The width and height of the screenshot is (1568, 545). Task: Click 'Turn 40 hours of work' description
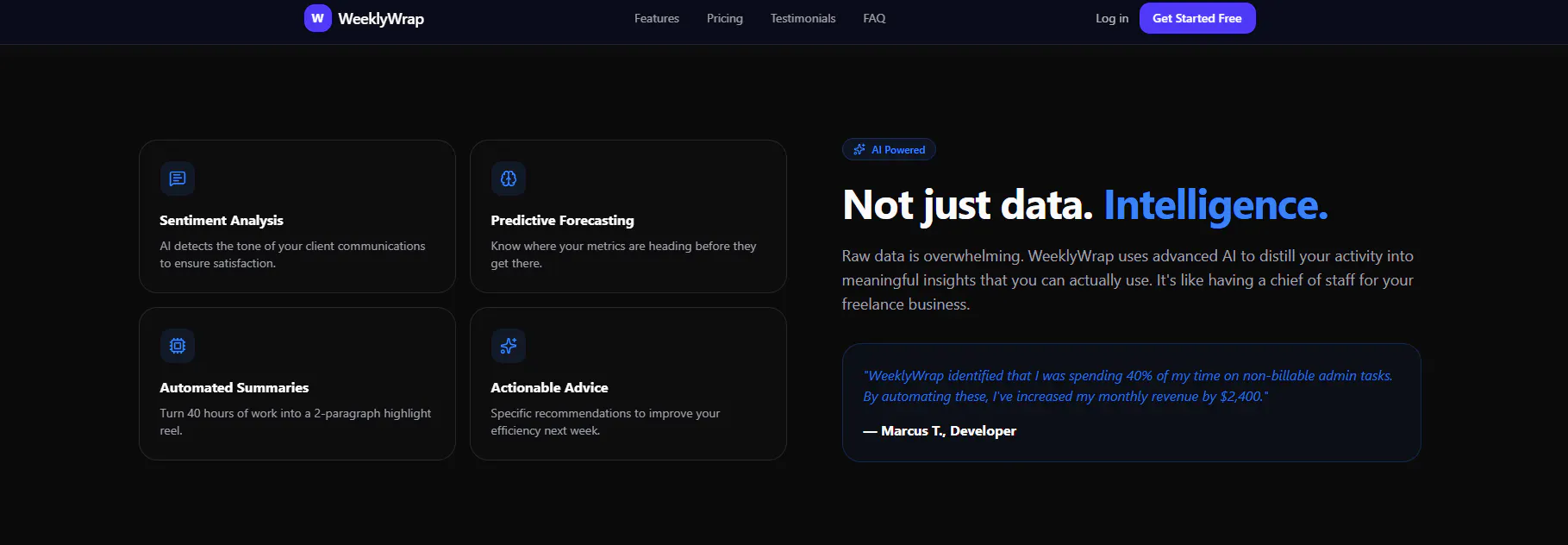pos(295,422)
